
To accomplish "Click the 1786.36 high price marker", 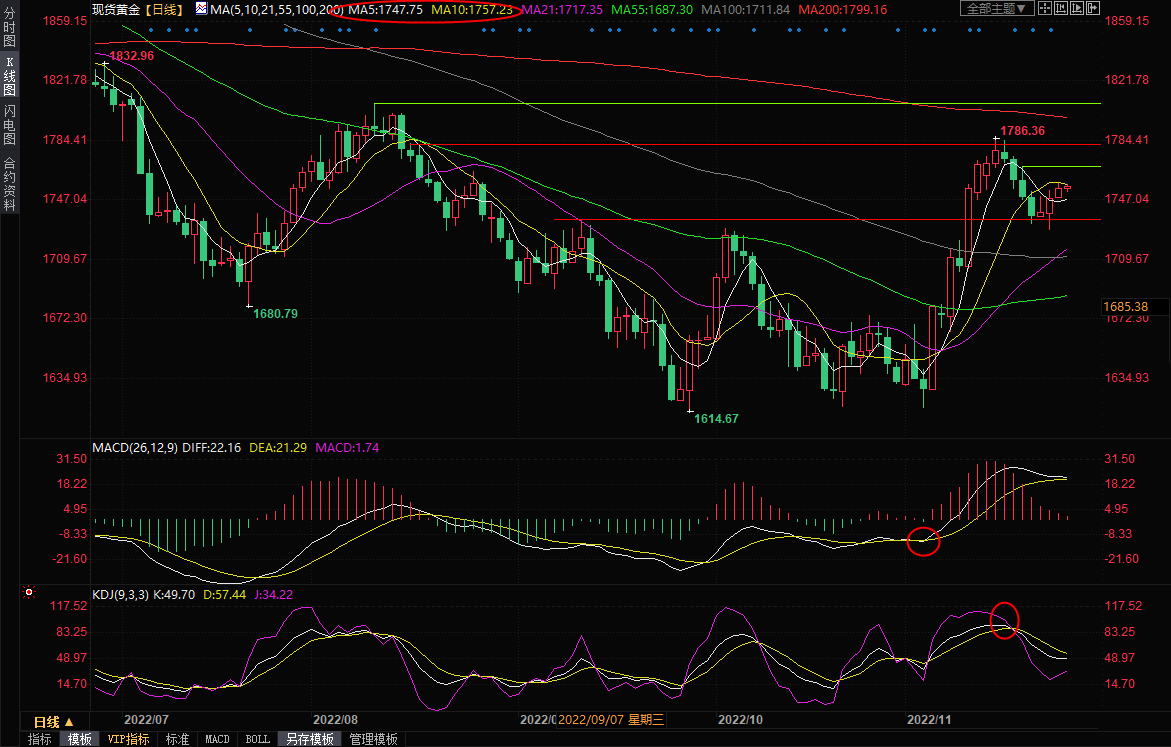I will pyautogui.click(x=1022, y=131).
